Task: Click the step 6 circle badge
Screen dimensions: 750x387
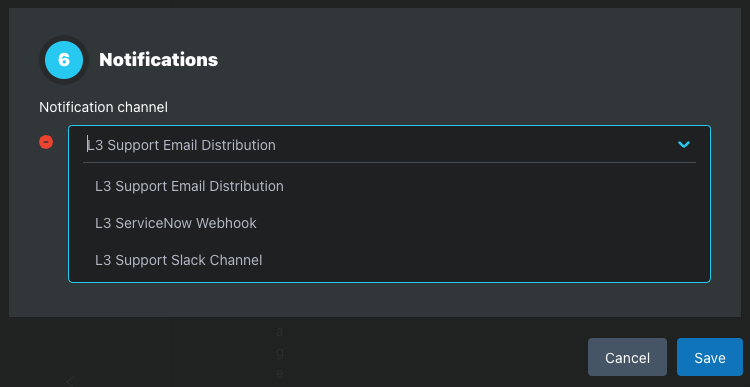Action: point(64,60)
